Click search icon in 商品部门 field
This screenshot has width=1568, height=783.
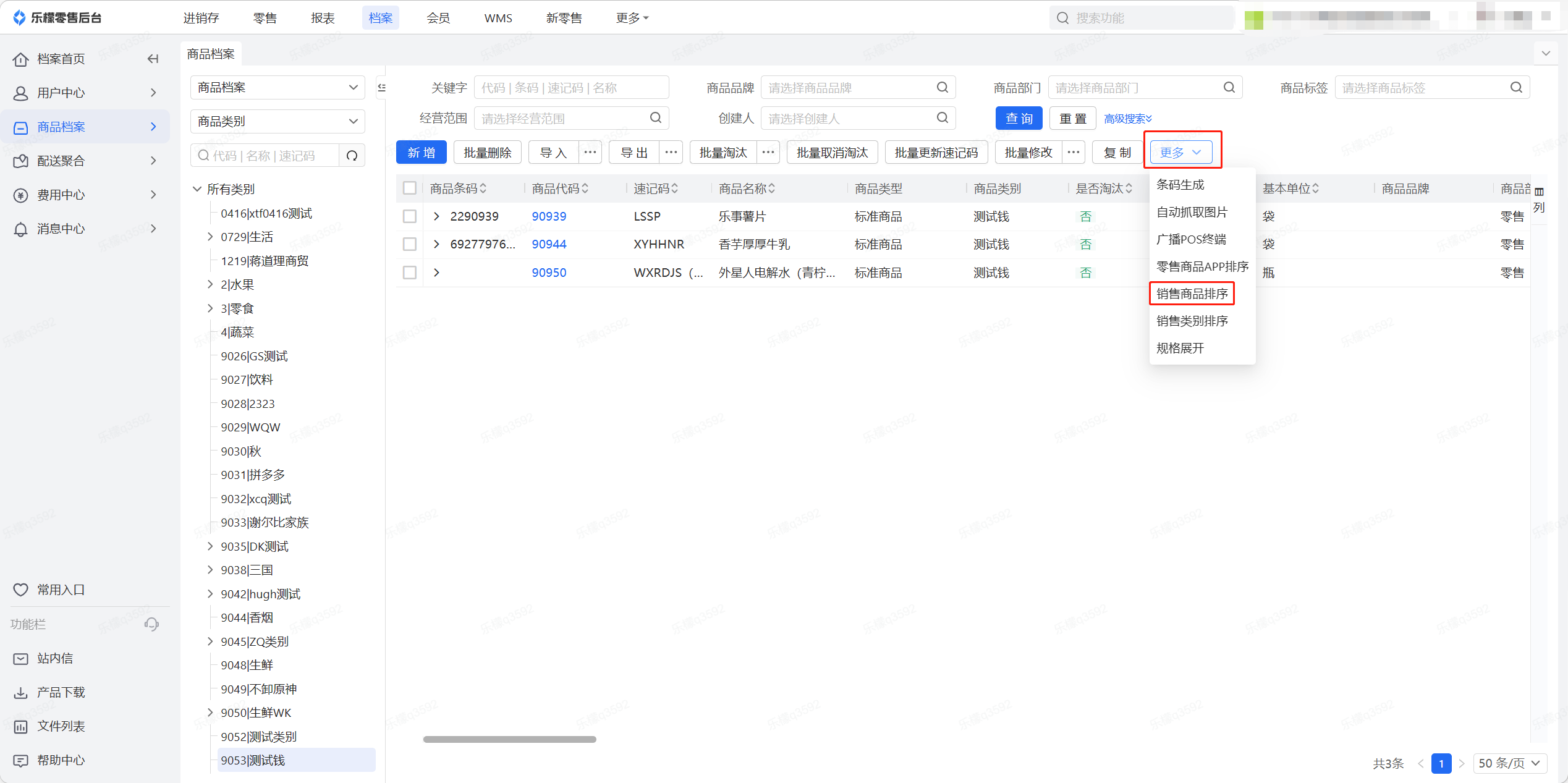[x=1229, y=87]
